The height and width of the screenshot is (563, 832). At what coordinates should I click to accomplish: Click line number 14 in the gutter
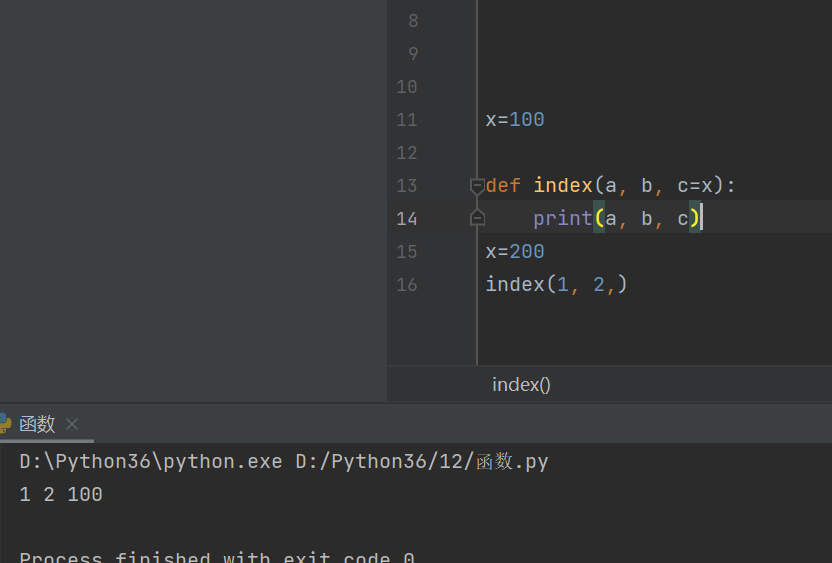pos(407,219)
